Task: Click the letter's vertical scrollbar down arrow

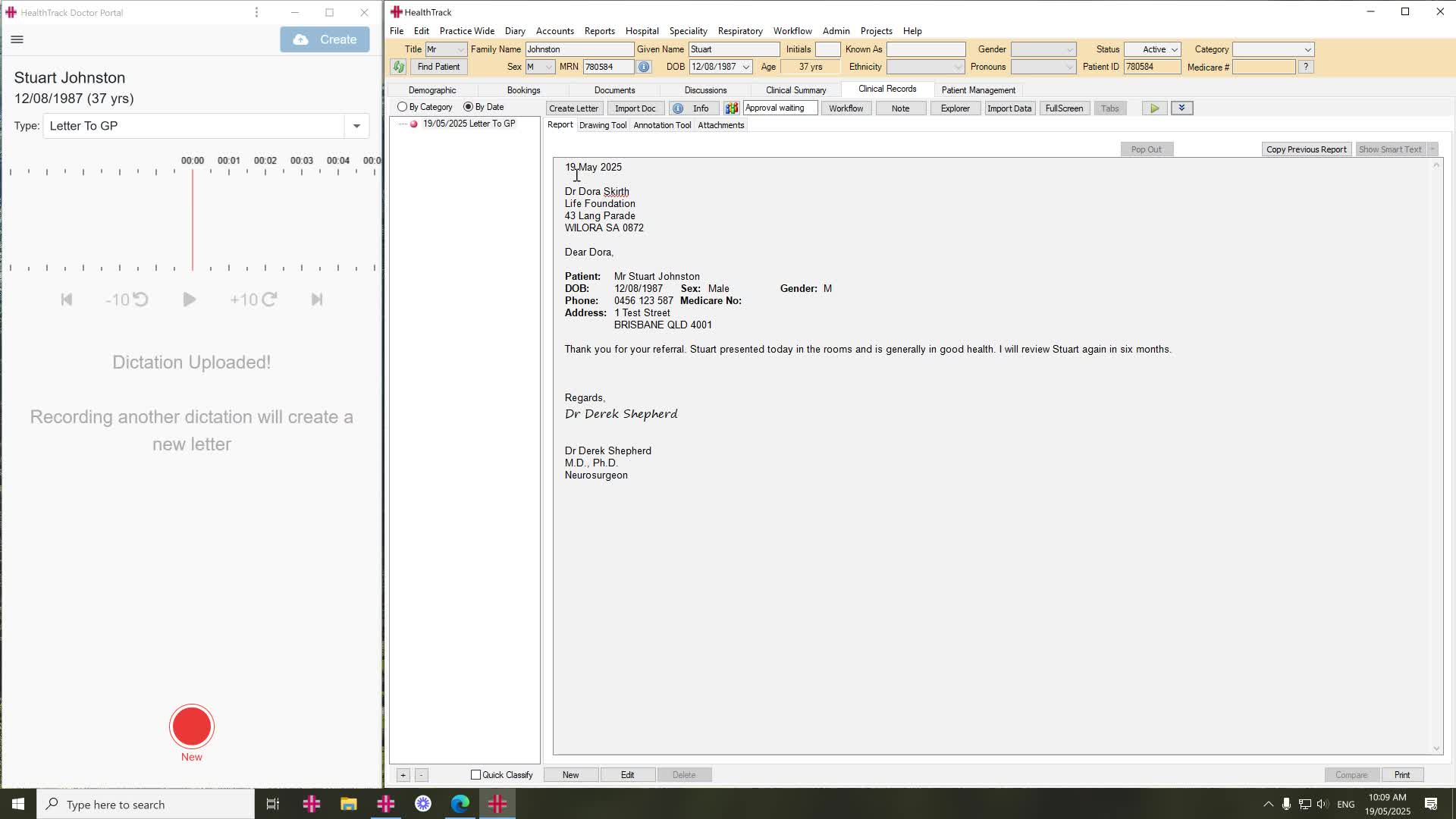Action: click(x=1436, y=748)
